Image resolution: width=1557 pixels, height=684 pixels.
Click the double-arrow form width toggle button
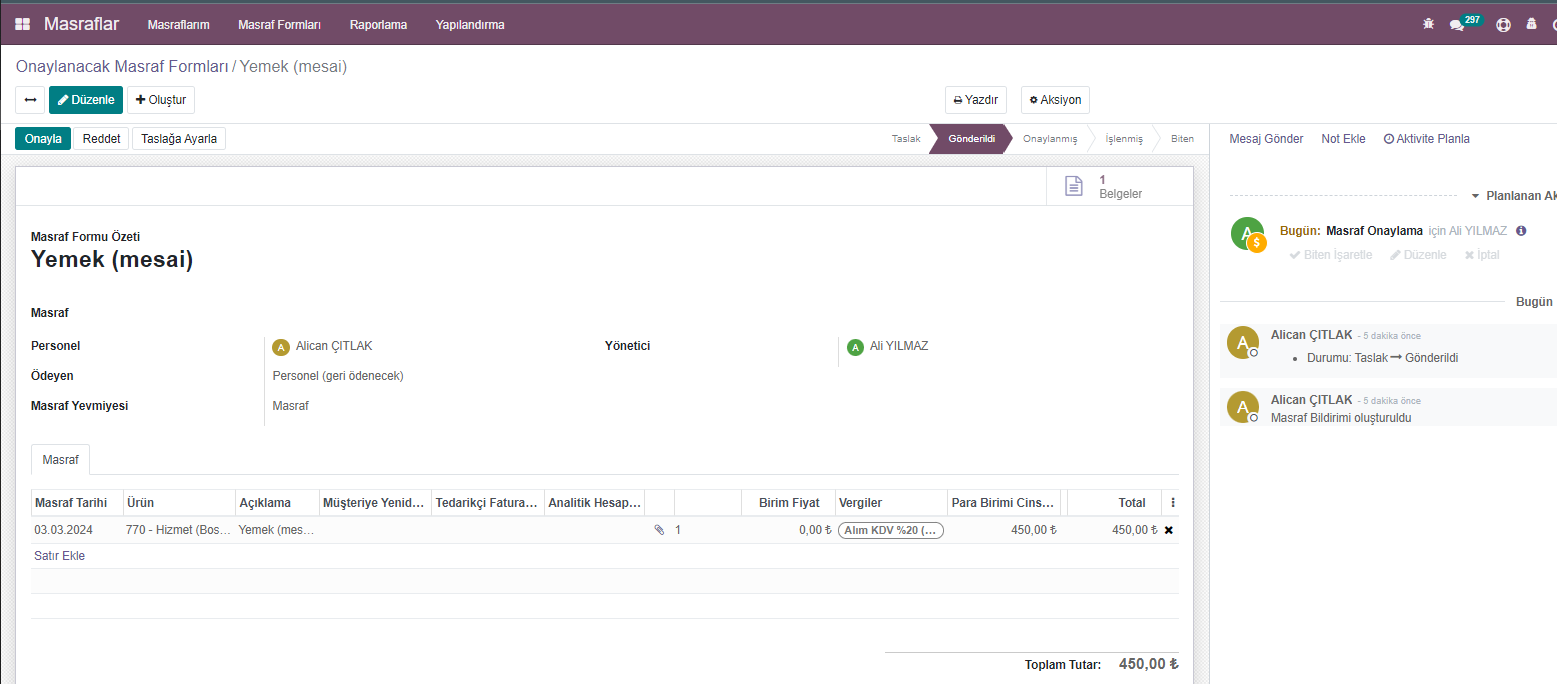click(x=30, y=100)
